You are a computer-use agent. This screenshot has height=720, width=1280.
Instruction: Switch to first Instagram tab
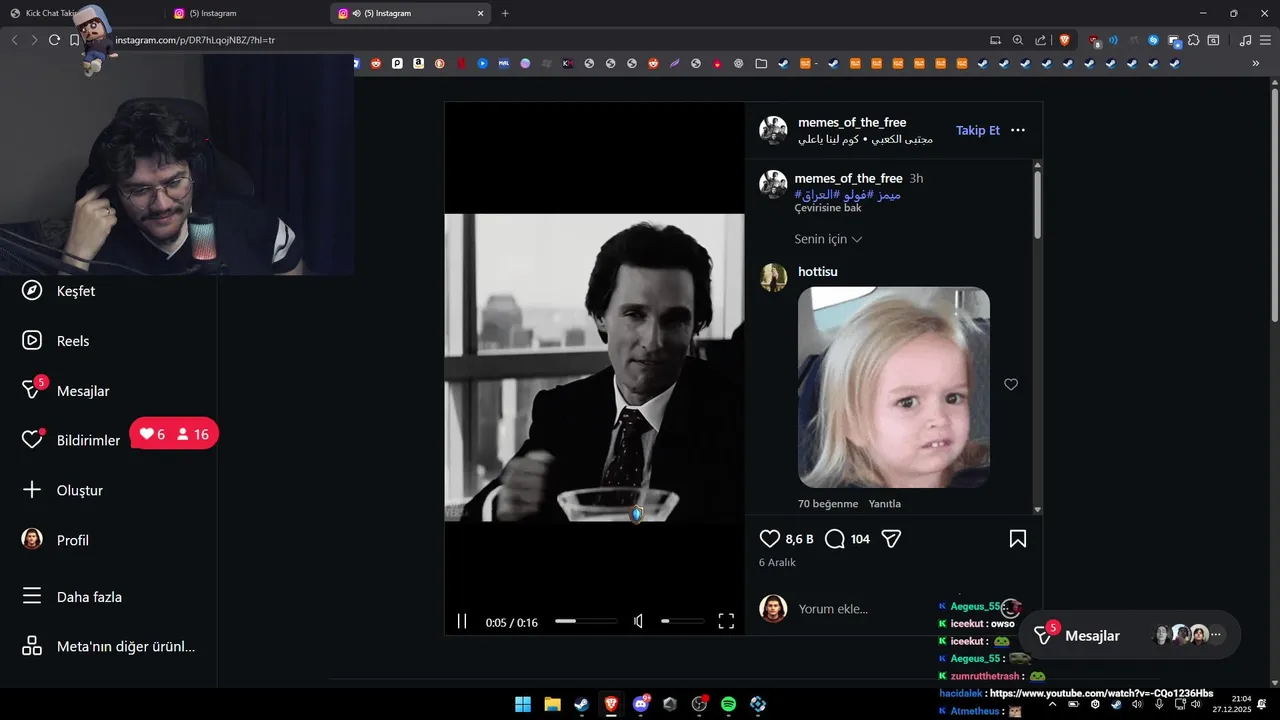pyautogui.click(x=246, y=13)
